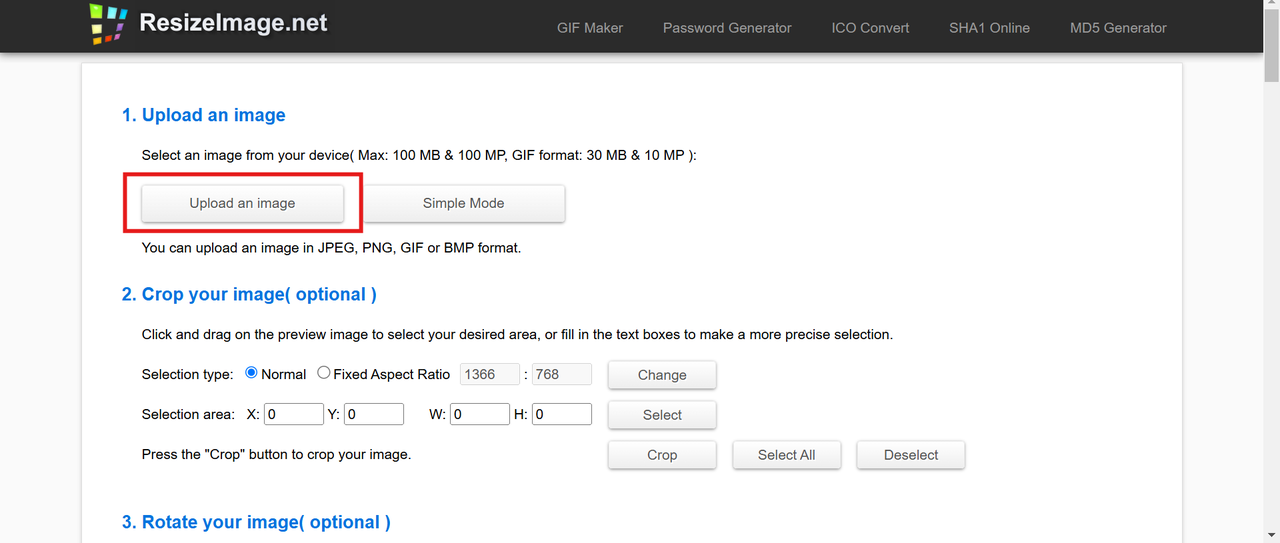Open MD5 Generator page
This screenshot has width=1280, height=543.
coord(1118,28)
